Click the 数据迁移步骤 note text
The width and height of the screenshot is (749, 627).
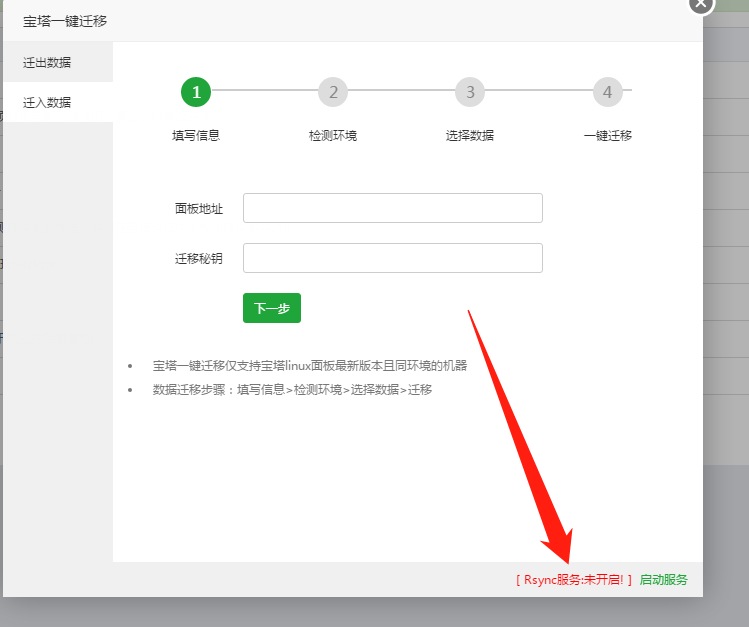pos(292,390)
